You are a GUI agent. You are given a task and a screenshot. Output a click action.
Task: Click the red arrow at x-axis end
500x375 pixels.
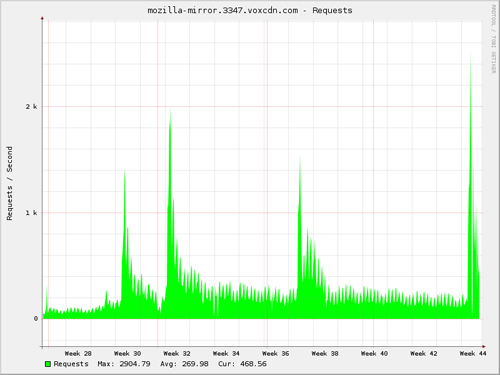point(484,347)
